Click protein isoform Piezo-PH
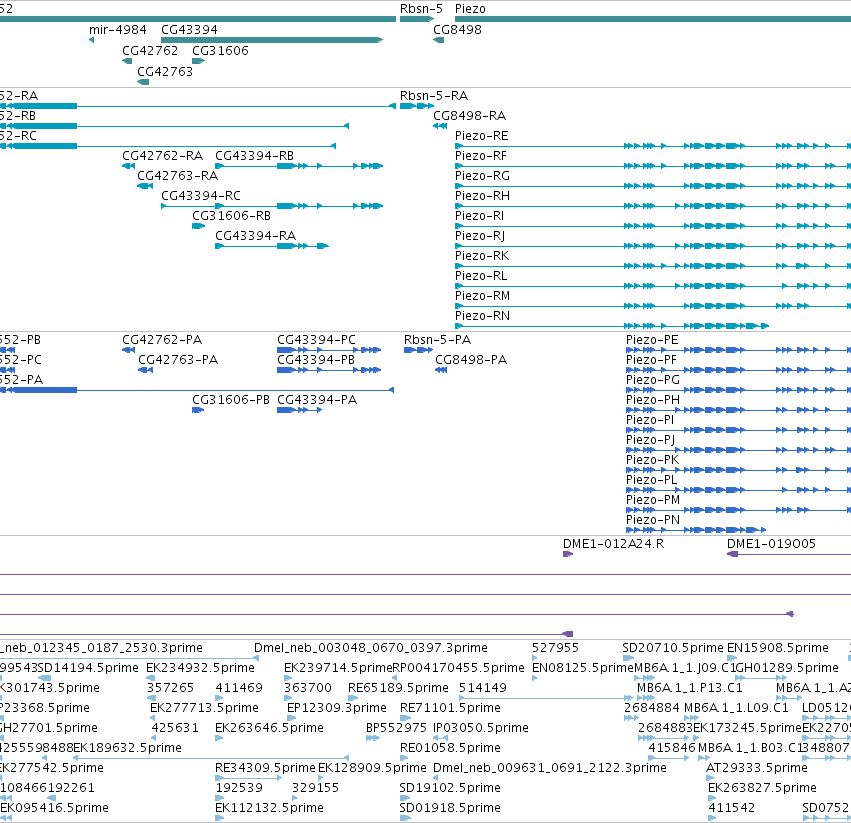This screenshot has height=823, width=851. click(x=653, y=400)
